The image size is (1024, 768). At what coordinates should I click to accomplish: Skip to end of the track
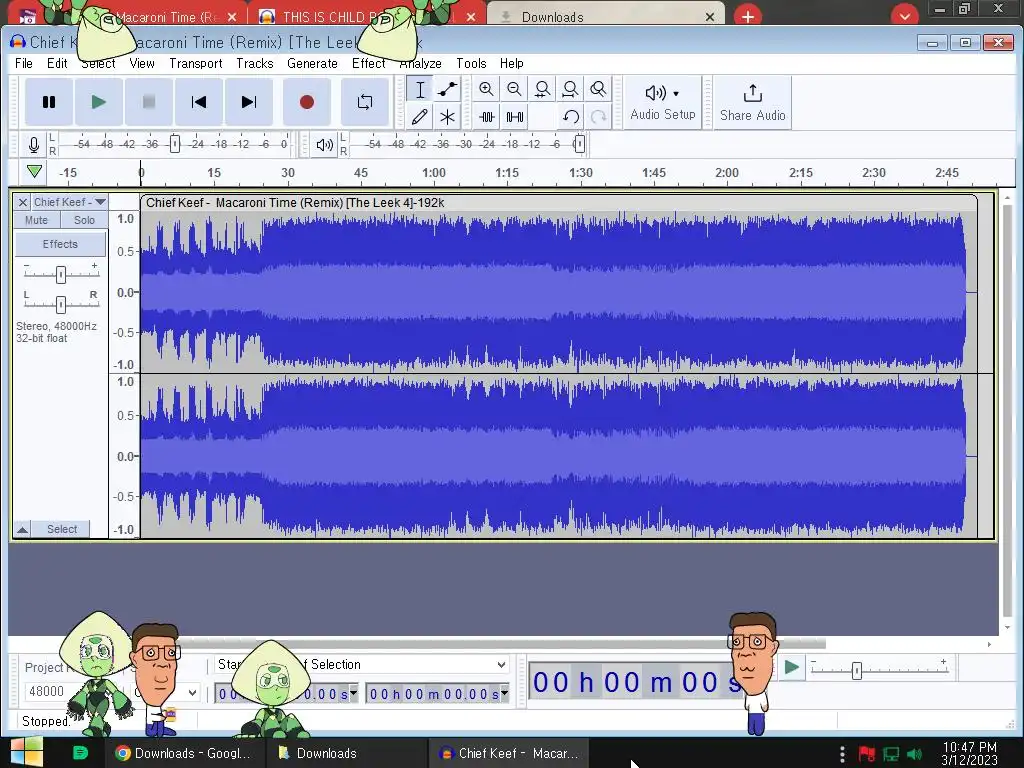[x=249, y=102]
